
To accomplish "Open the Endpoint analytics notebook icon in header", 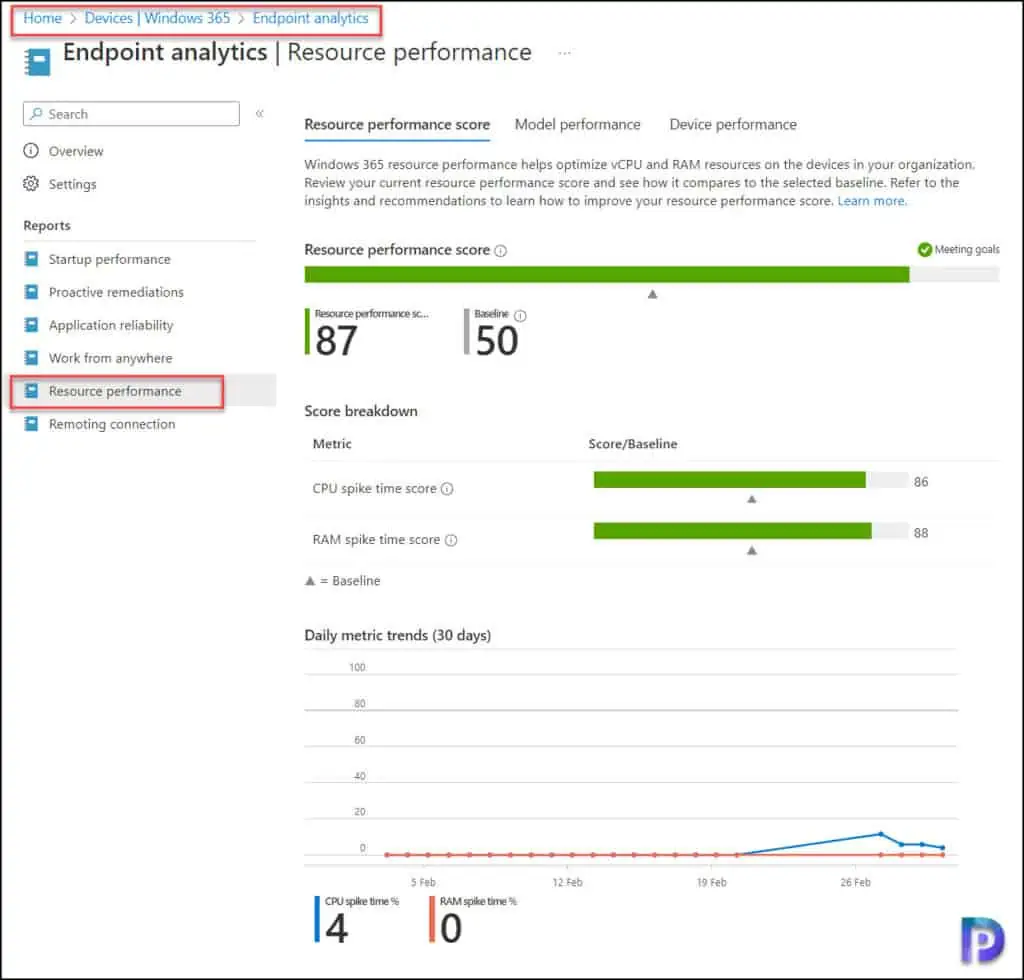I will pyautogui.click(x=37, y=62).
